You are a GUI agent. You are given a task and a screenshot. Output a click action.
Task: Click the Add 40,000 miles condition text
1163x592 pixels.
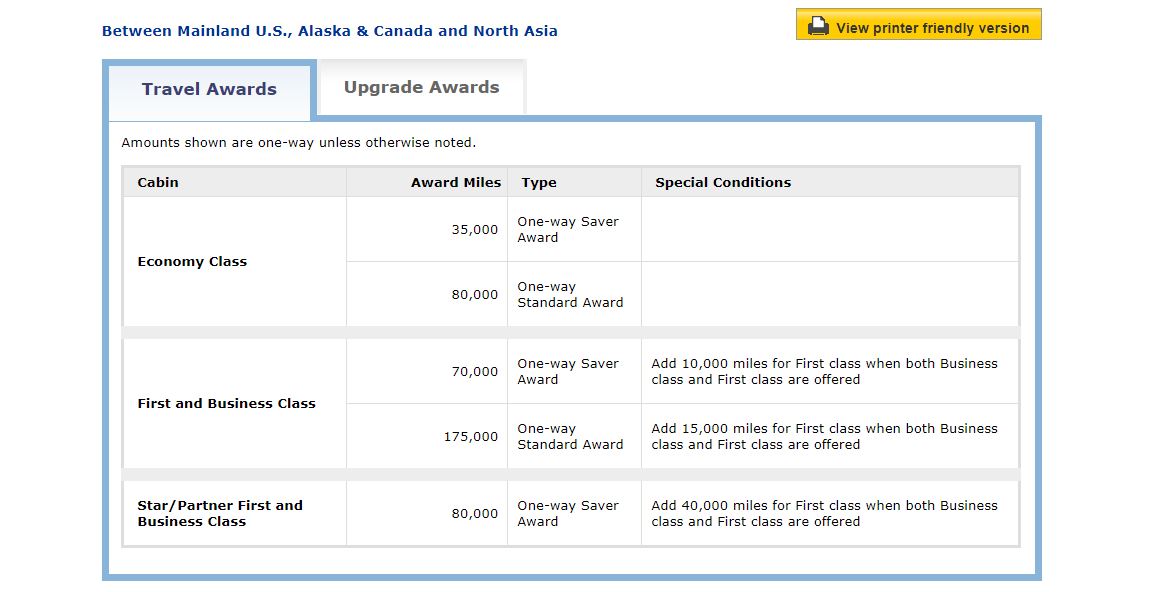point(824,514)
